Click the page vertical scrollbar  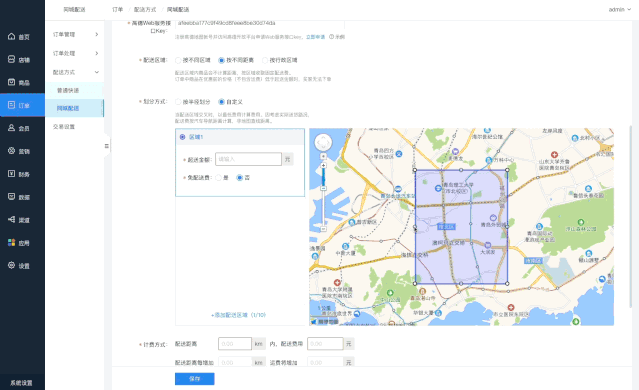[632, 216]
